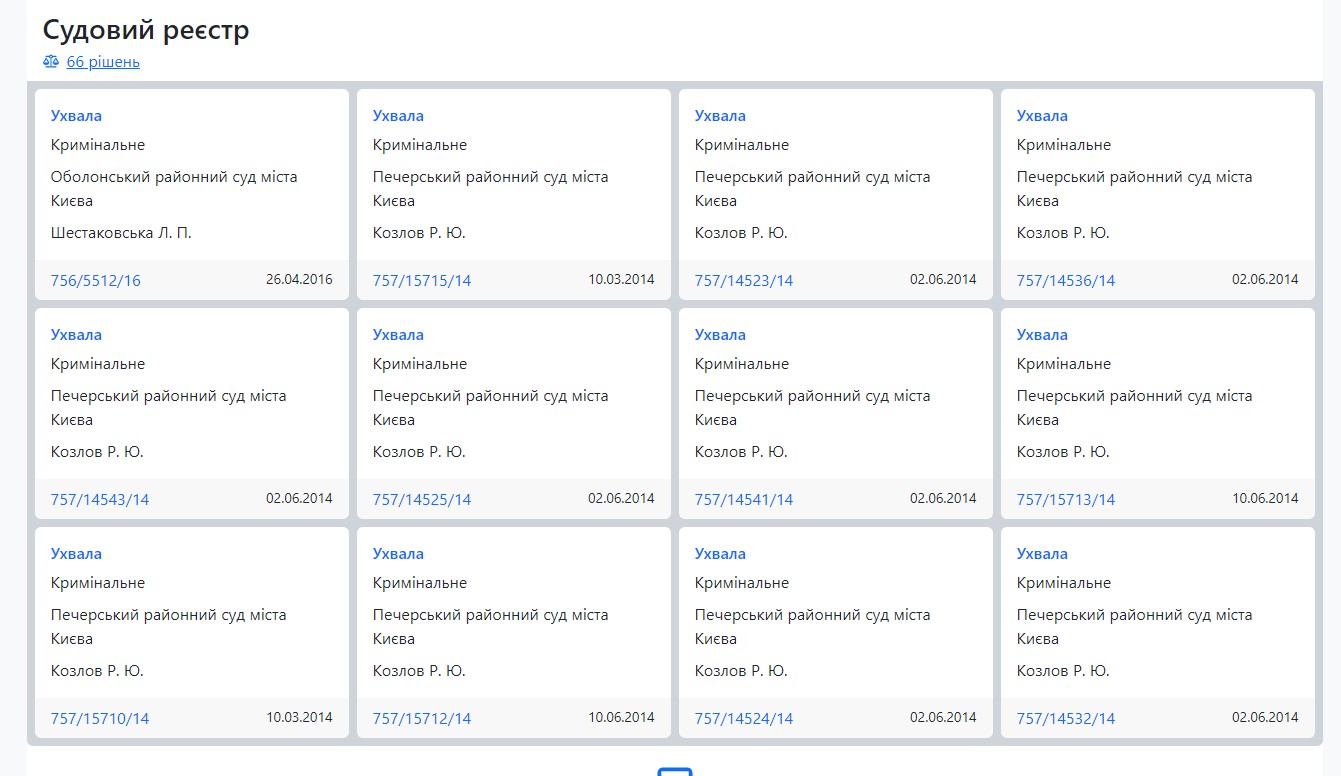
Task: Open Ухвала heading of the 757/14532/14 card
Action: click(x=1042, y=554)
